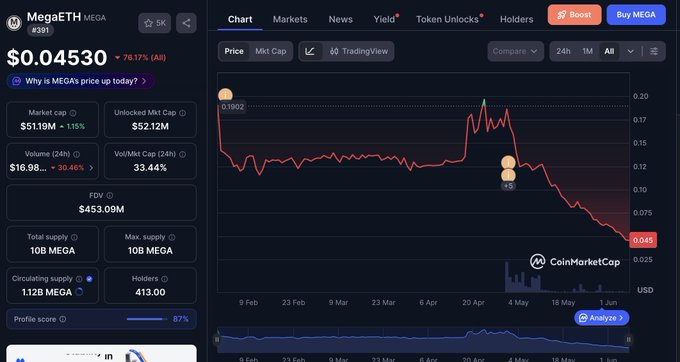This screenshot has height=362, width=680.
Task: Open the Compare dropdown
Action: (x=515, y=51)
